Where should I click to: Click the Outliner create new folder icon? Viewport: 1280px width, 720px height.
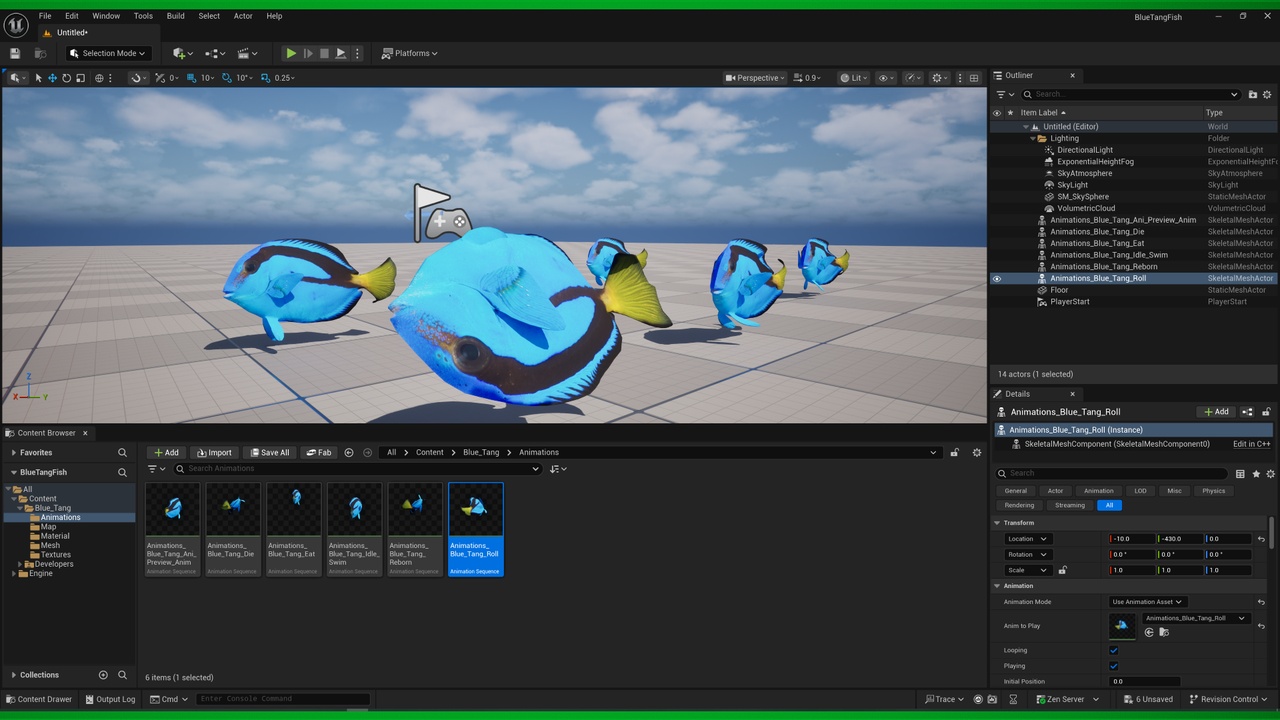(x=1253, y=94)
